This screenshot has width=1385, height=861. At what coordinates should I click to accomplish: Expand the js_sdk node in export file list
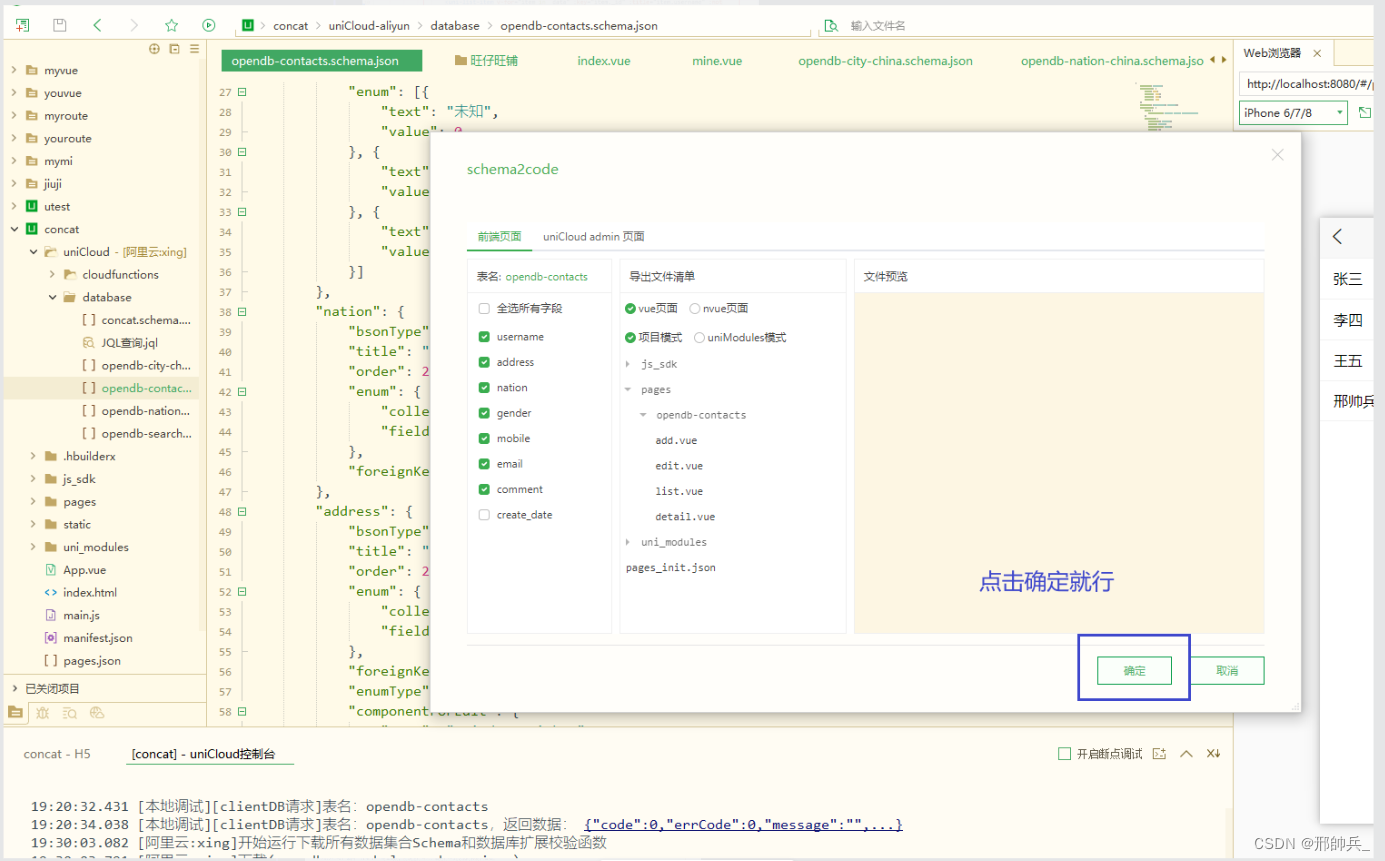(628, 364)
